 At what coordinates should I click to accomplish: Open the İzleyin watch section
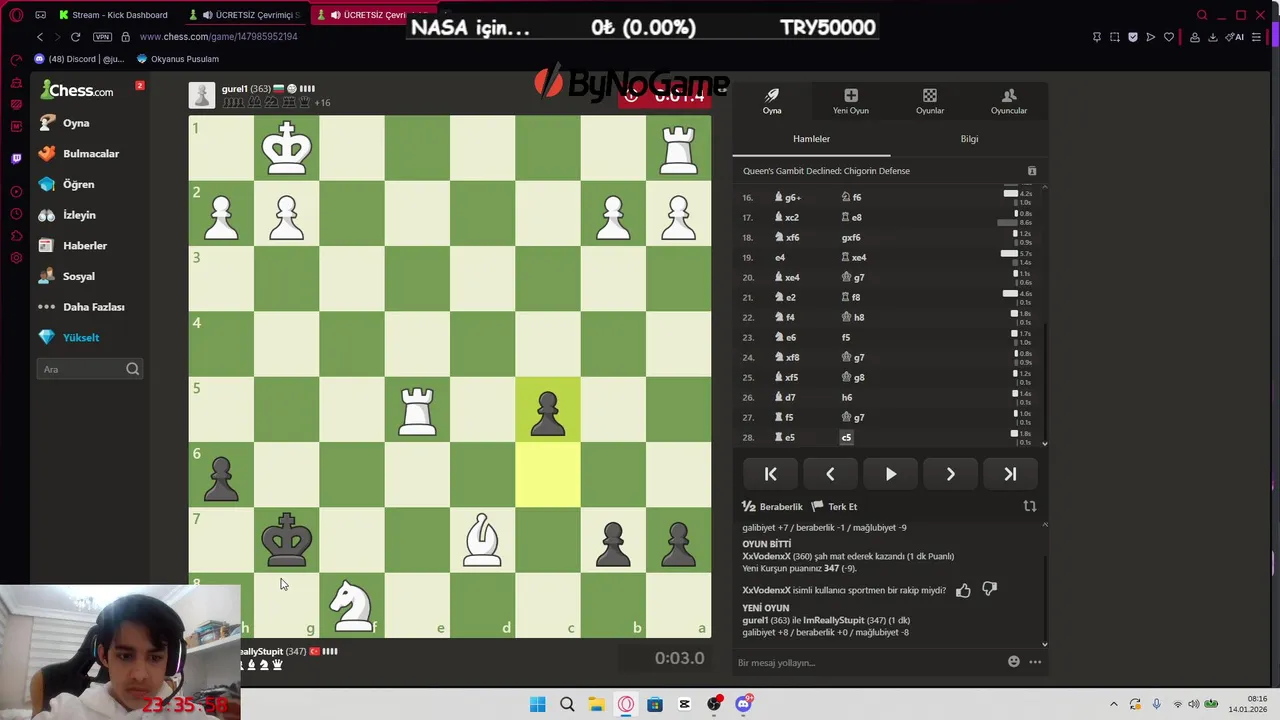click(x=68, y=215)
